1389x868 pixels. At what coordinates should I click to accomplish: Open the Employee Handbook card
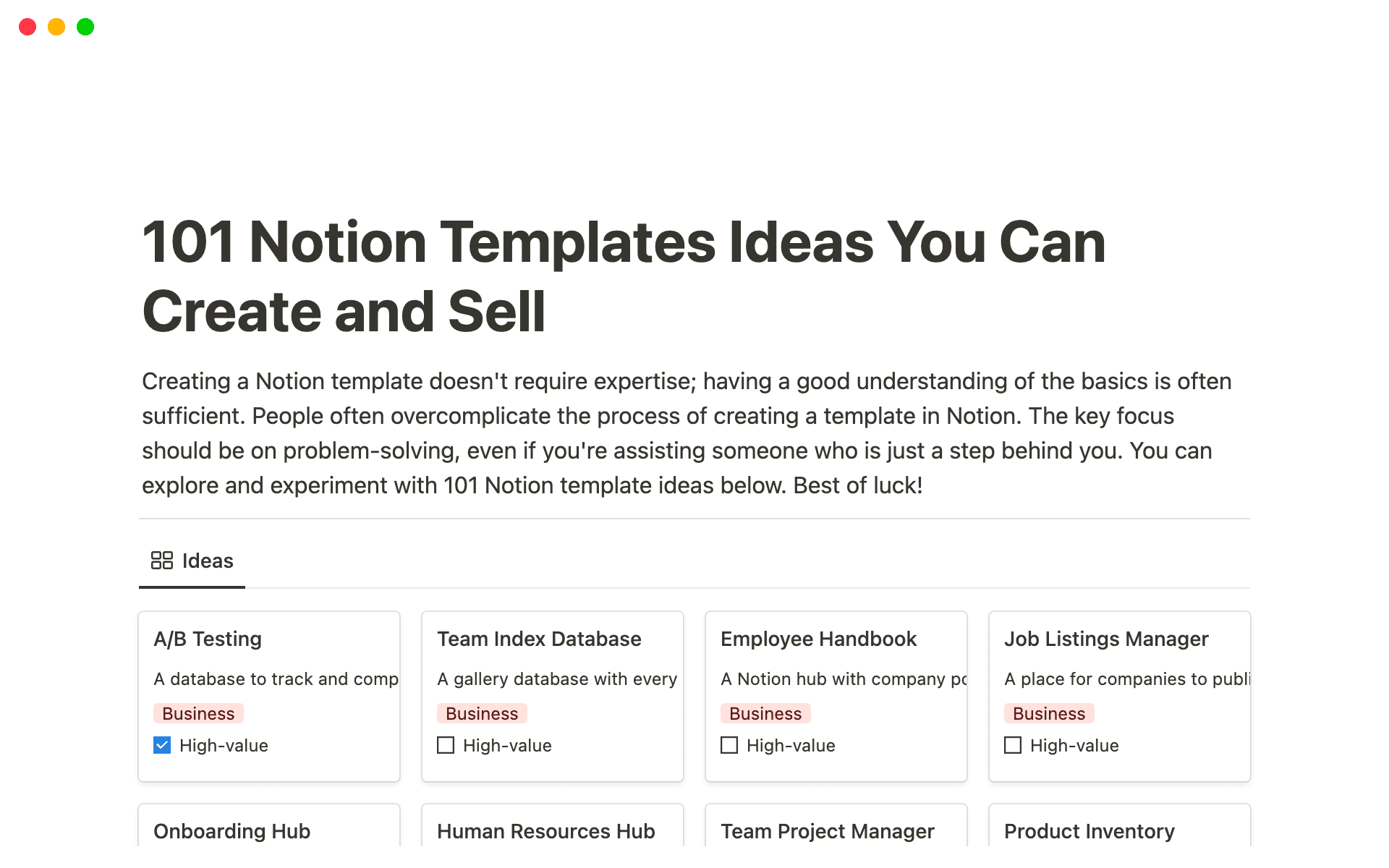819,639
